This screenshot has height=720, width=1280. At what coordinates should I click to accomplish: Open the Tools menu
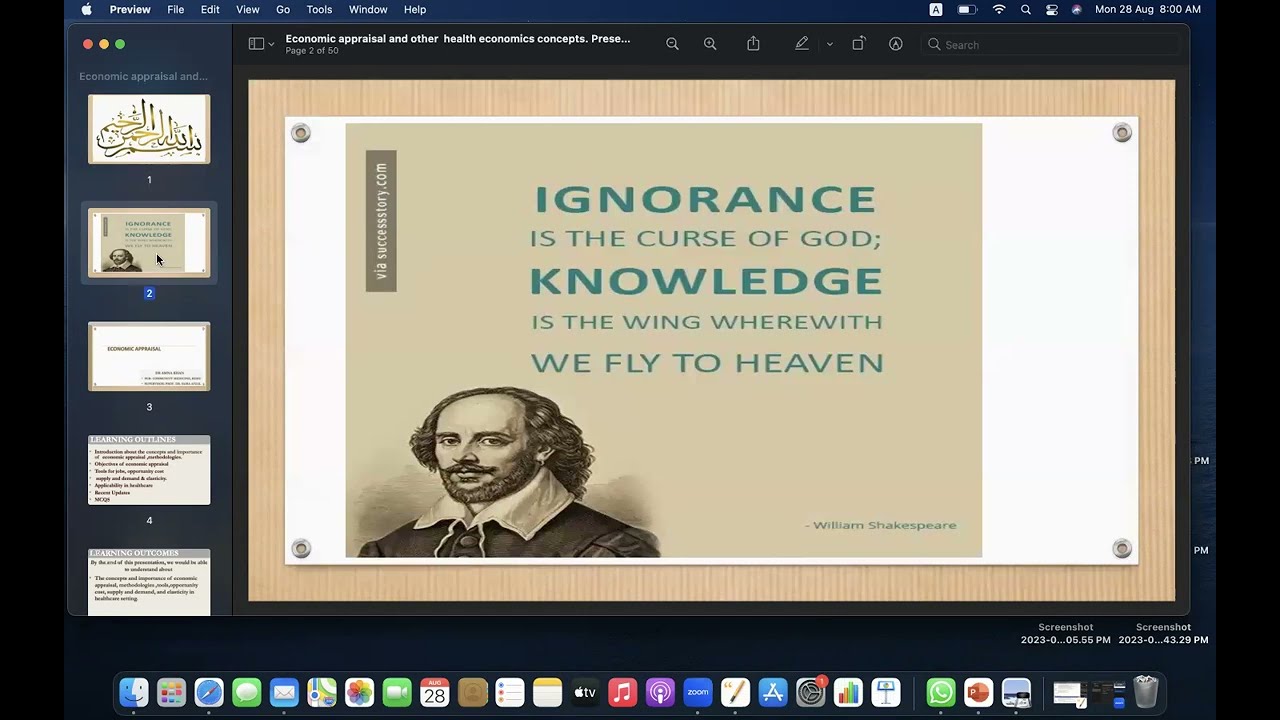(319, 9)
